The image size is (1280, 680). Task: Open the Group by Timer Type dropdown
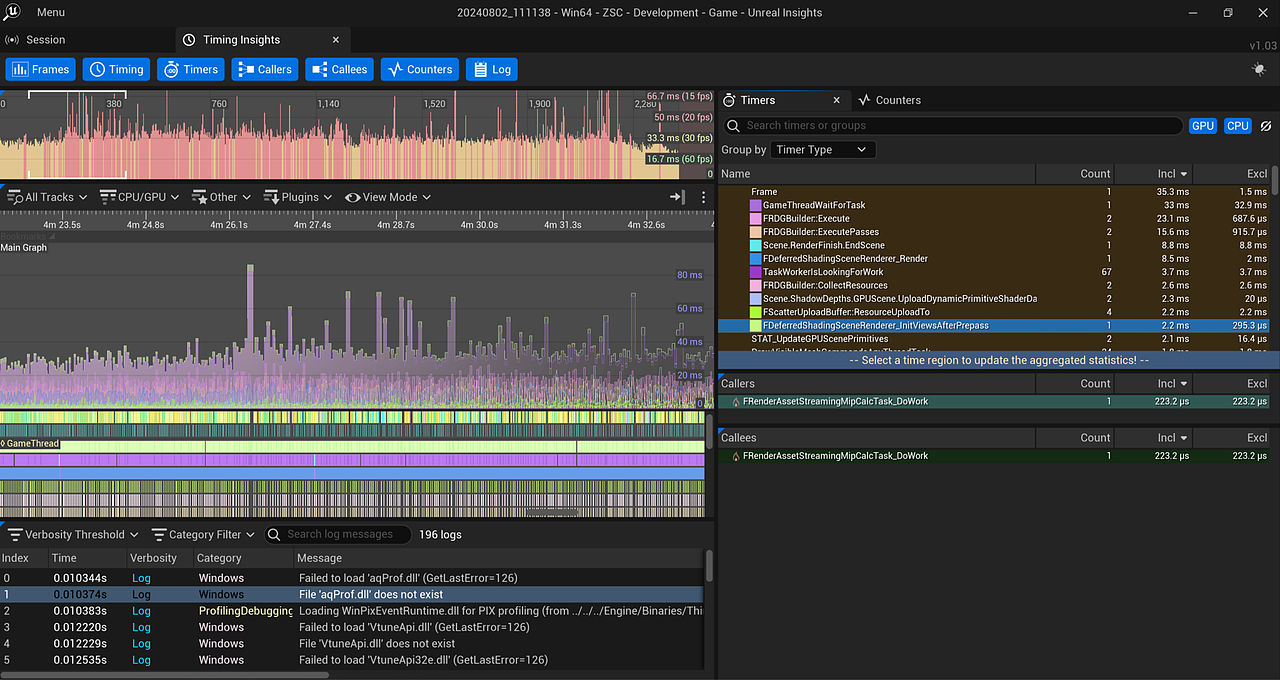(x=821, y=150)
